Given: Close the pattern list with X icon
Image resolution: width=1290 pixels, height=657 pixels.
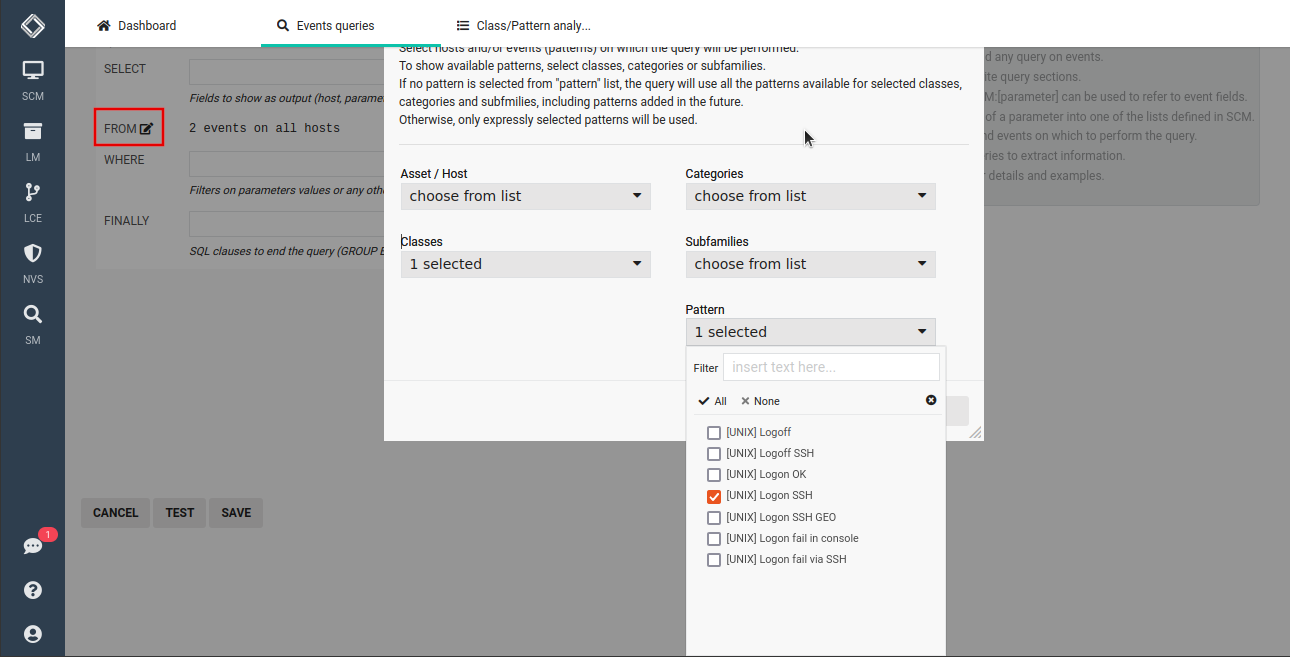Looking at the screenshot, I should point(931,400).
